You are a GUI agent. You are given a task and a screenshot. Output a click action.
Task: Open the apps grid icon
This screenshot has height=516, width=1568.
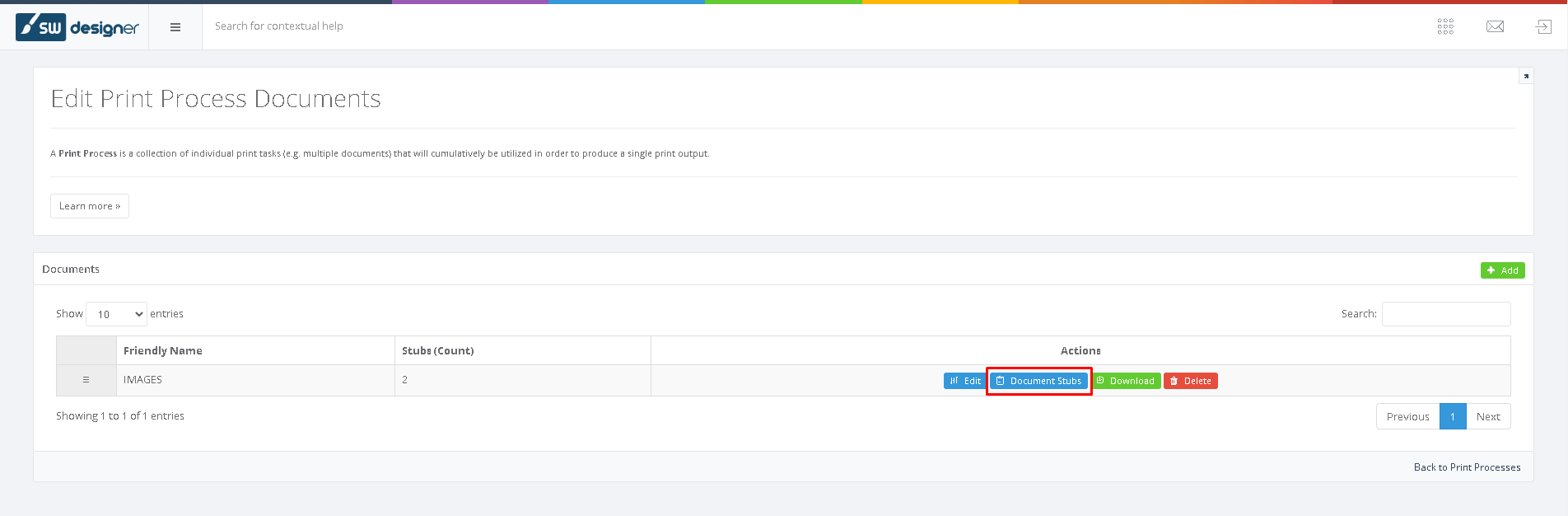point(1445,27)
